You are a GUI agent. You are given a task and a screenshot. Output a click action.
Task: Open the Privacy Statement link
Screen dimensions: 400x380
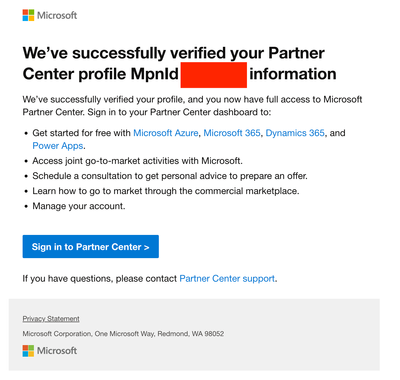point(51,319)
